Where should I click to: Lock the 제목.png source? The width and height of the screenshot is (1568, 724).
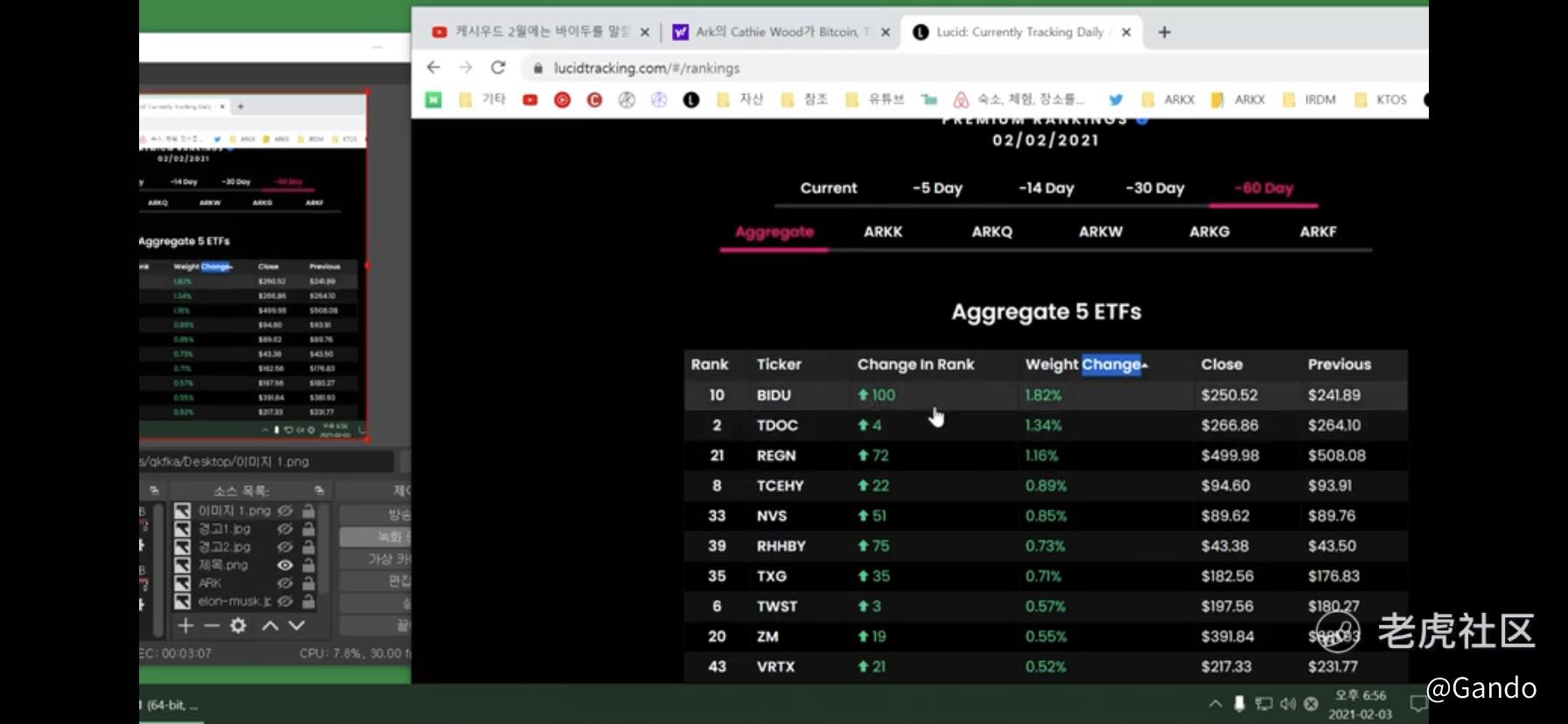click(x=308, y=565)
